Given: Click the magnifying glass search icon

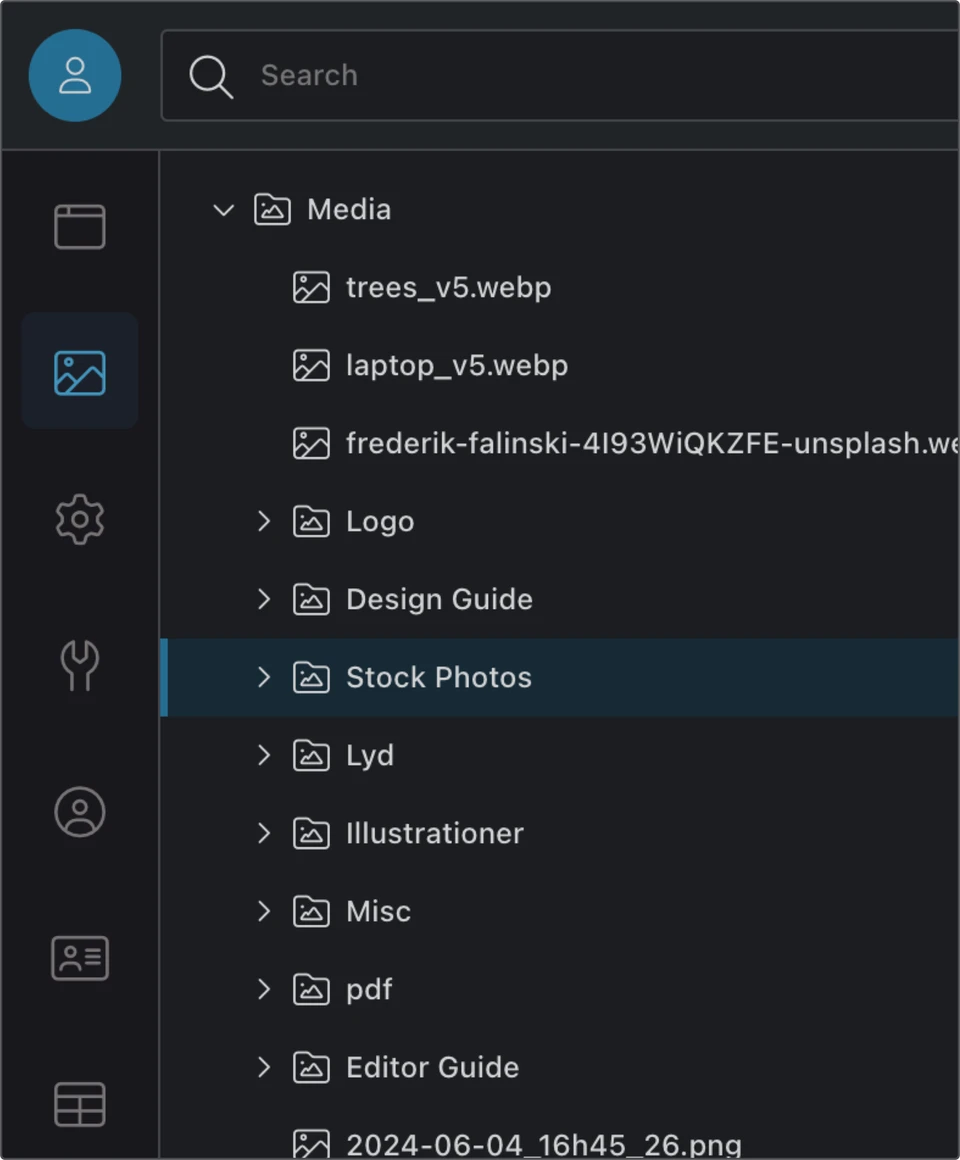Looking at the screenshot, I should (211, 76).
